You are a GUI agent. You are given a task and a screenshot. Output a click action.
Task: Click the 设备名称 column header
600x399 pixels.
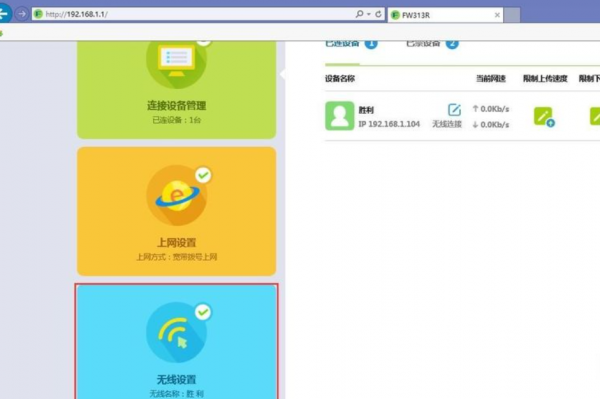pos(340,79)
